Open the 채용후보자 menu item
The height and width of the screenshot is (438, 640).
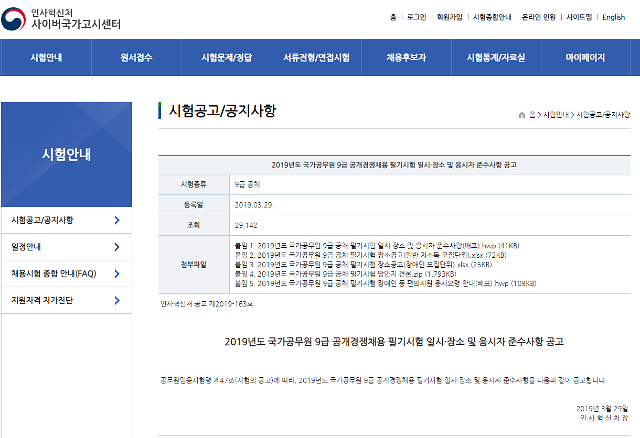click(x=406, y=58)
